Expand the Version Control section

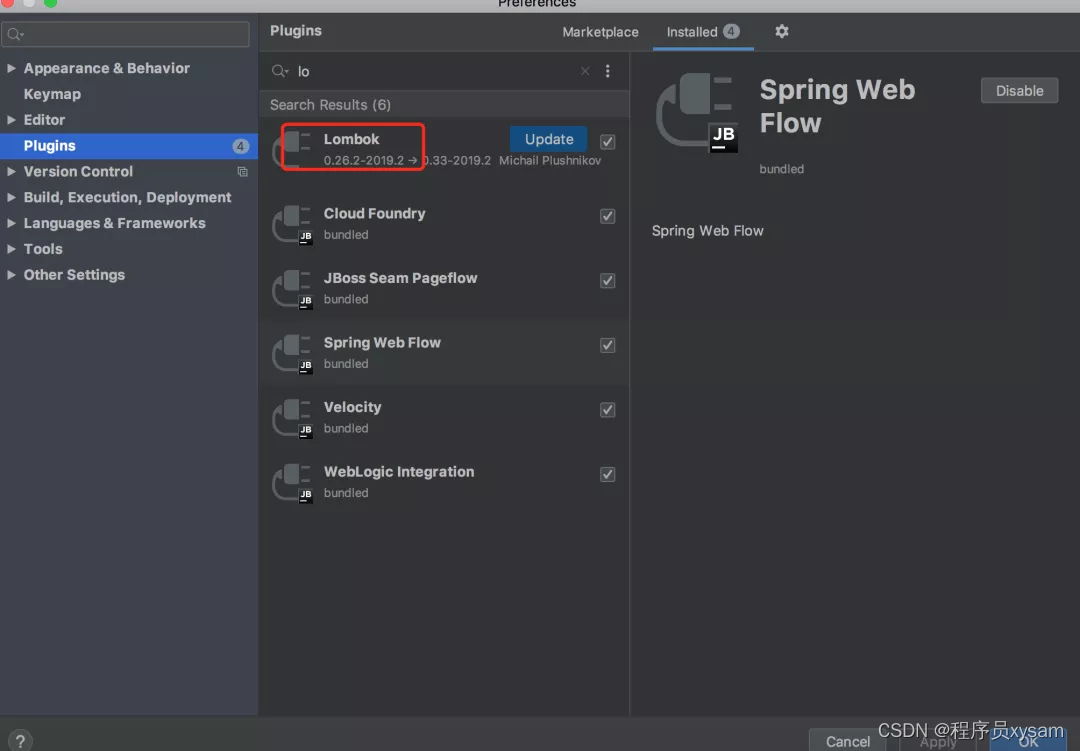(x=11, y=172)
